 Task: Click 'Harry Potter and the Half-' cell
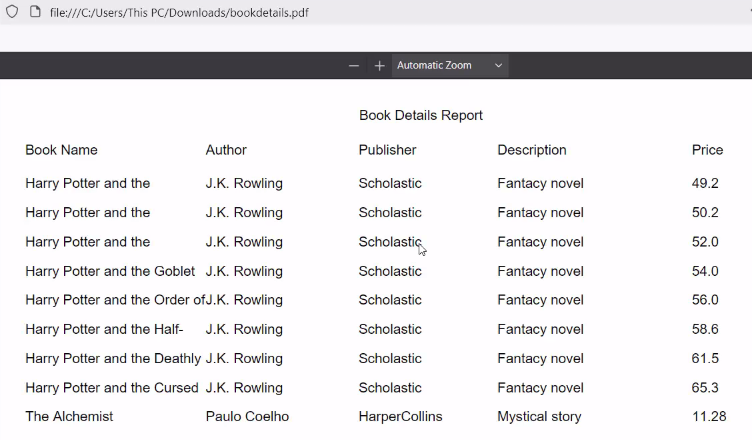[104, 330]
